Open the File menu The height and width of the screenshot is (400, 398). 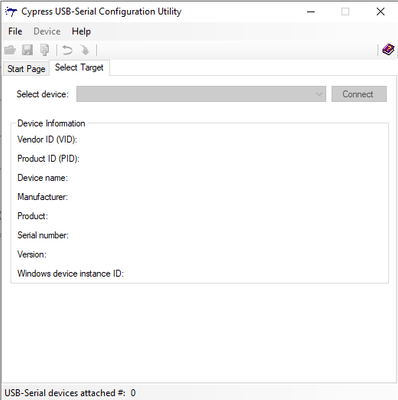point(15,31)
